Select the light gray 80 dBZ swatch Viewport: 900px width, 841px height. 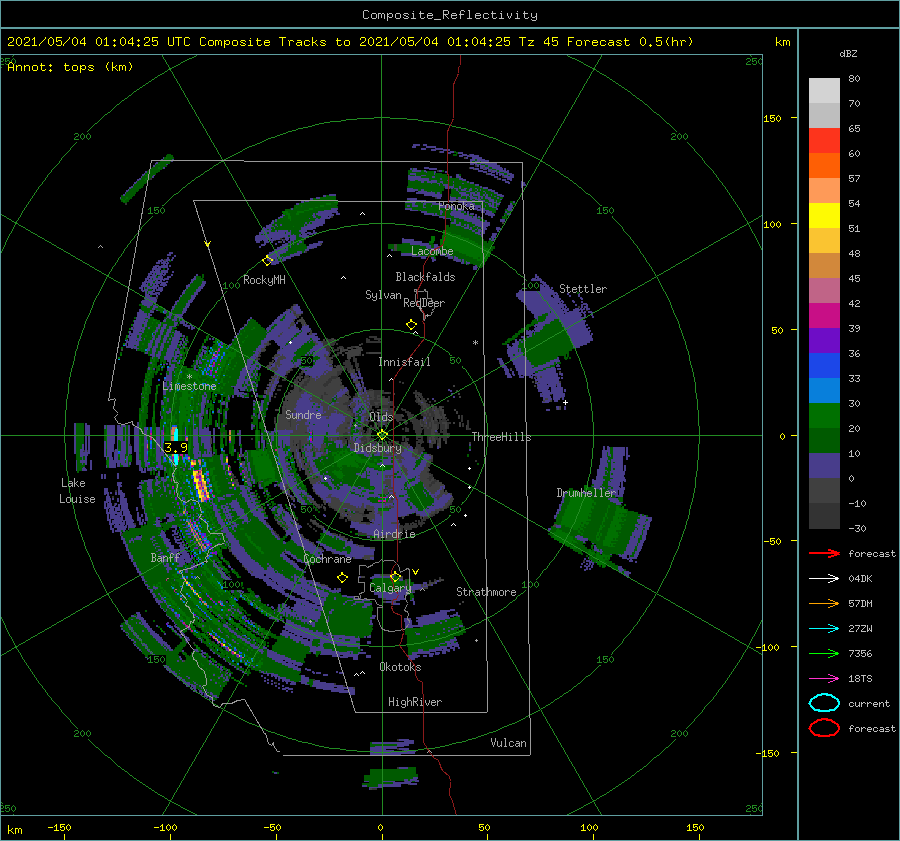click(x=824, y=91)
